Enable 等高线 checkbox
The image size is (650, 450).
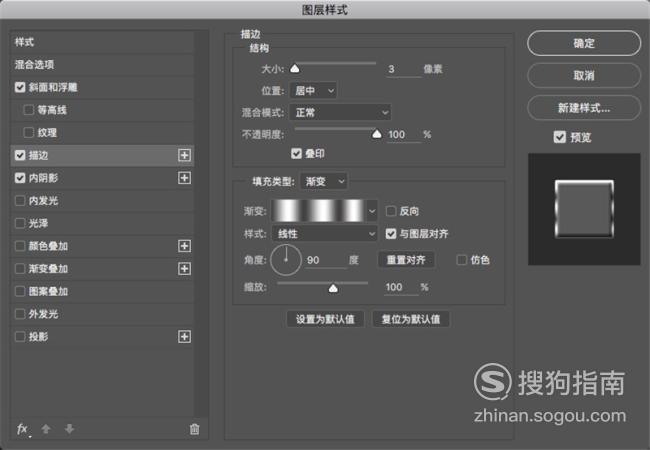(x=29, y=110)
